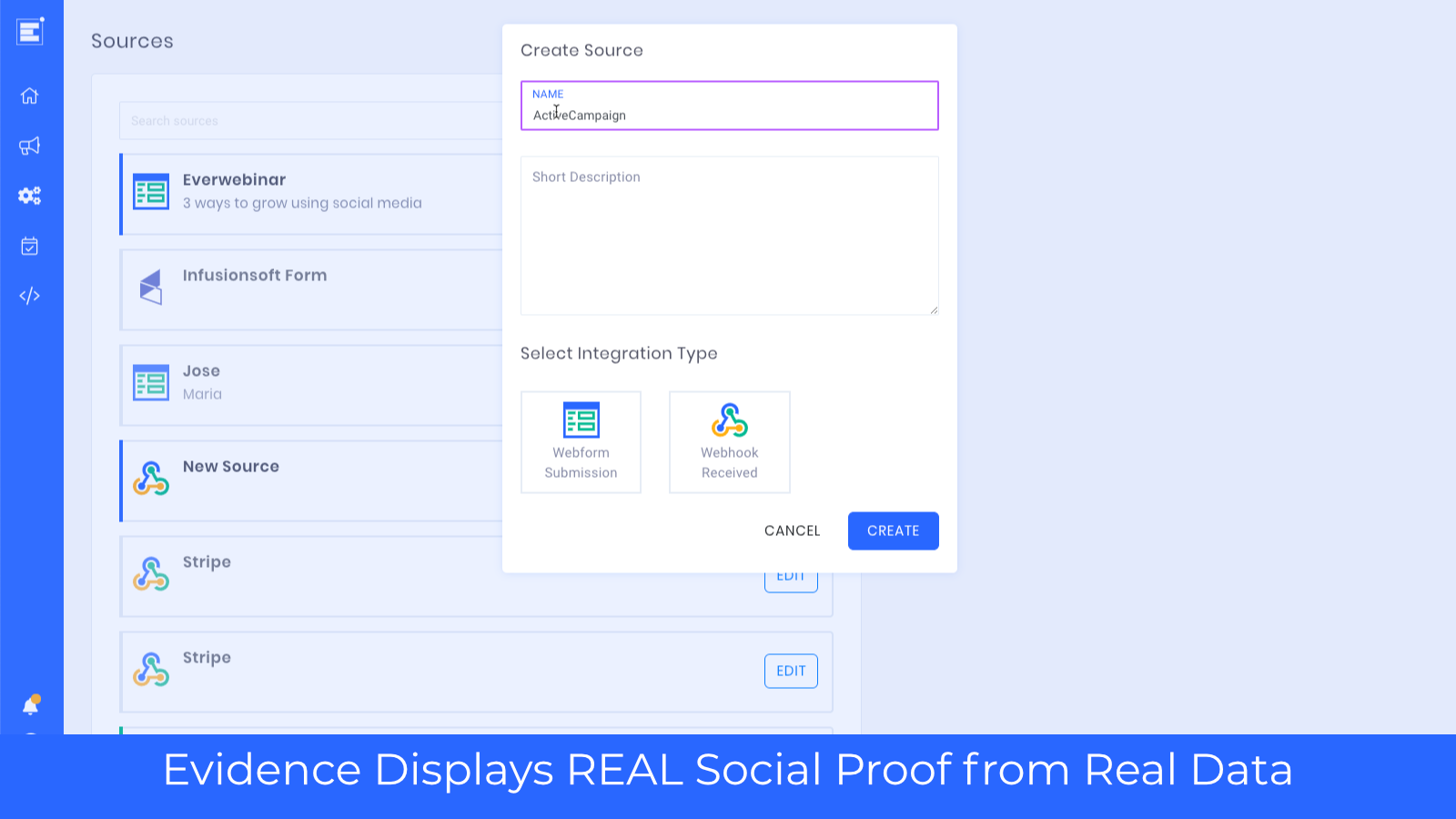Open the Jose source title
Image resolution: width=1456 pixels, height=819 pixels.
pyautogui.click(x=201, y=371)
